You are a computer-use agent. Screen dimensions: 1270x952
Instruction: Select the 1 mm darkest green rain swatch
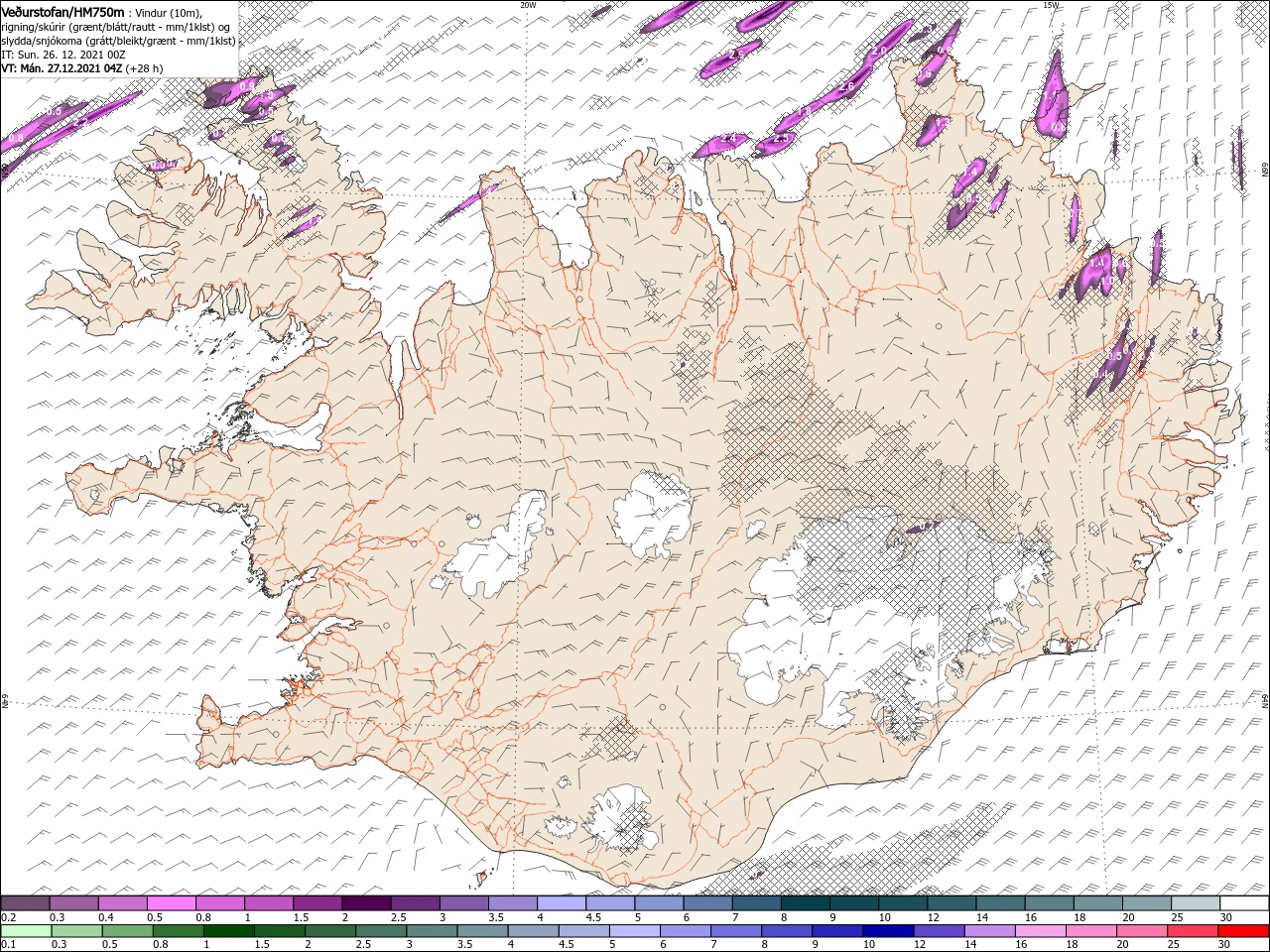pos(229,931)
